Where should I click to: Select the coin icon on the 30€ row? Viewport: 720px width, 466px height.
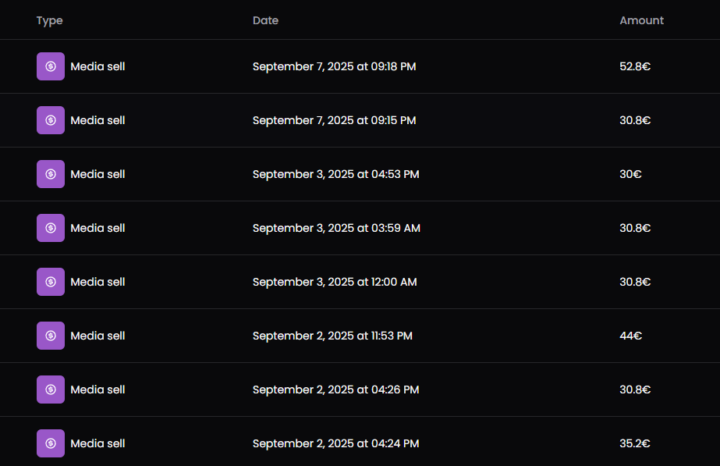pyautogui.click(x=51, y=174)
